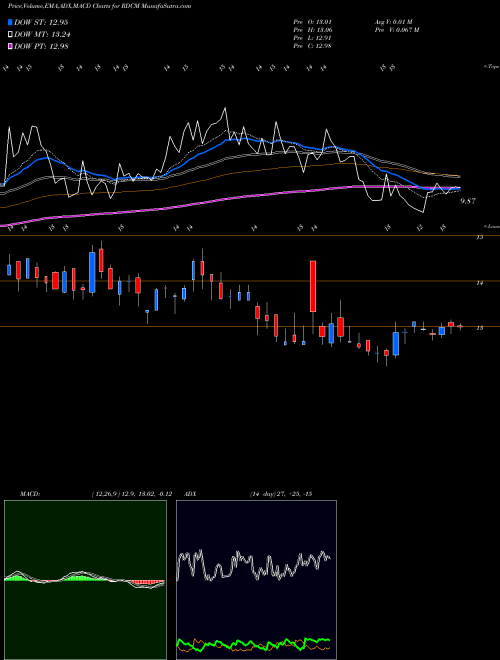Click the 'Pre C: 12.98' value
This screenshot has height=660, width=500.
312,45
